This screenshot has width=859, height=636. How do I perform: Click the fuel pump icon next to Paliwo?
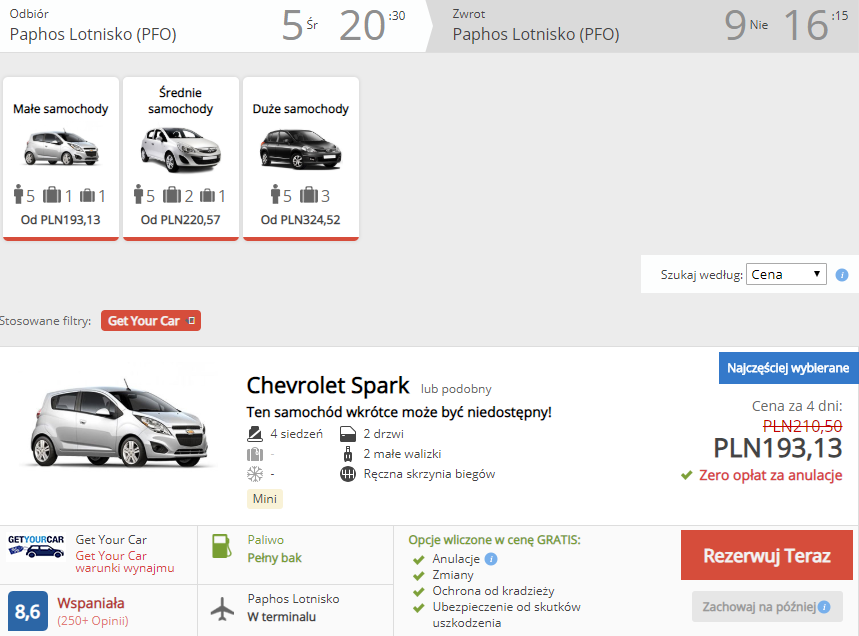click(221, 546)
